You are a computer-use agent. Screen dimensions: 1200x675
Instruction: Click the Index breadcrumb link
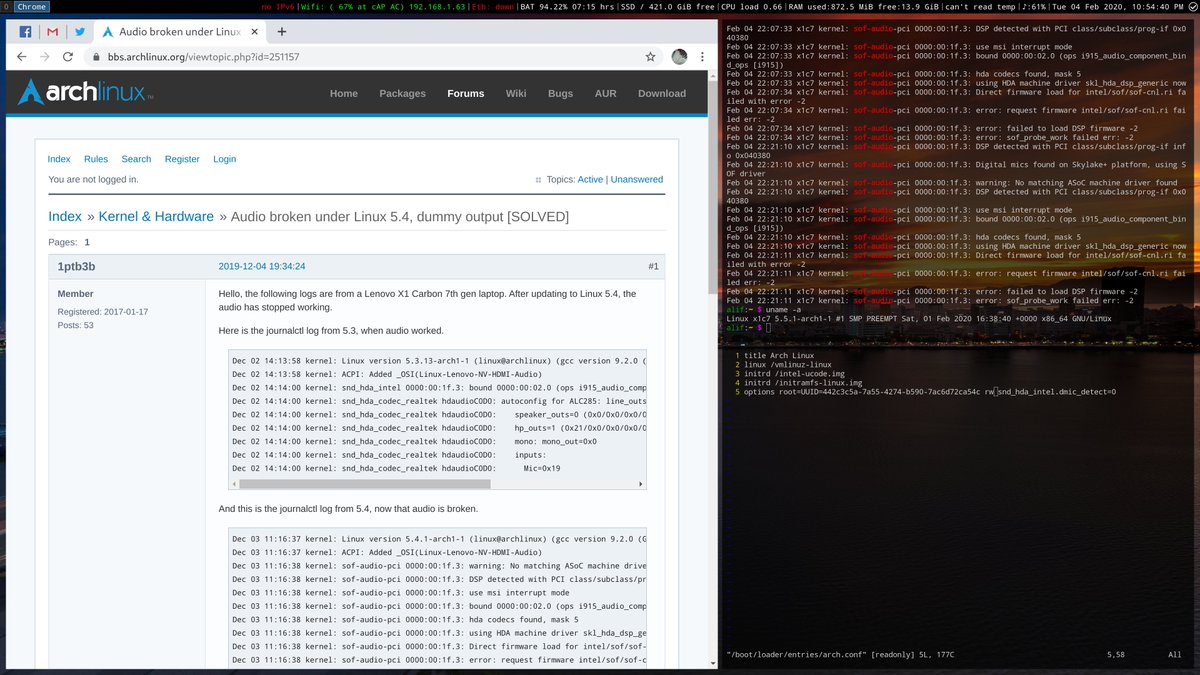[65, 216]
